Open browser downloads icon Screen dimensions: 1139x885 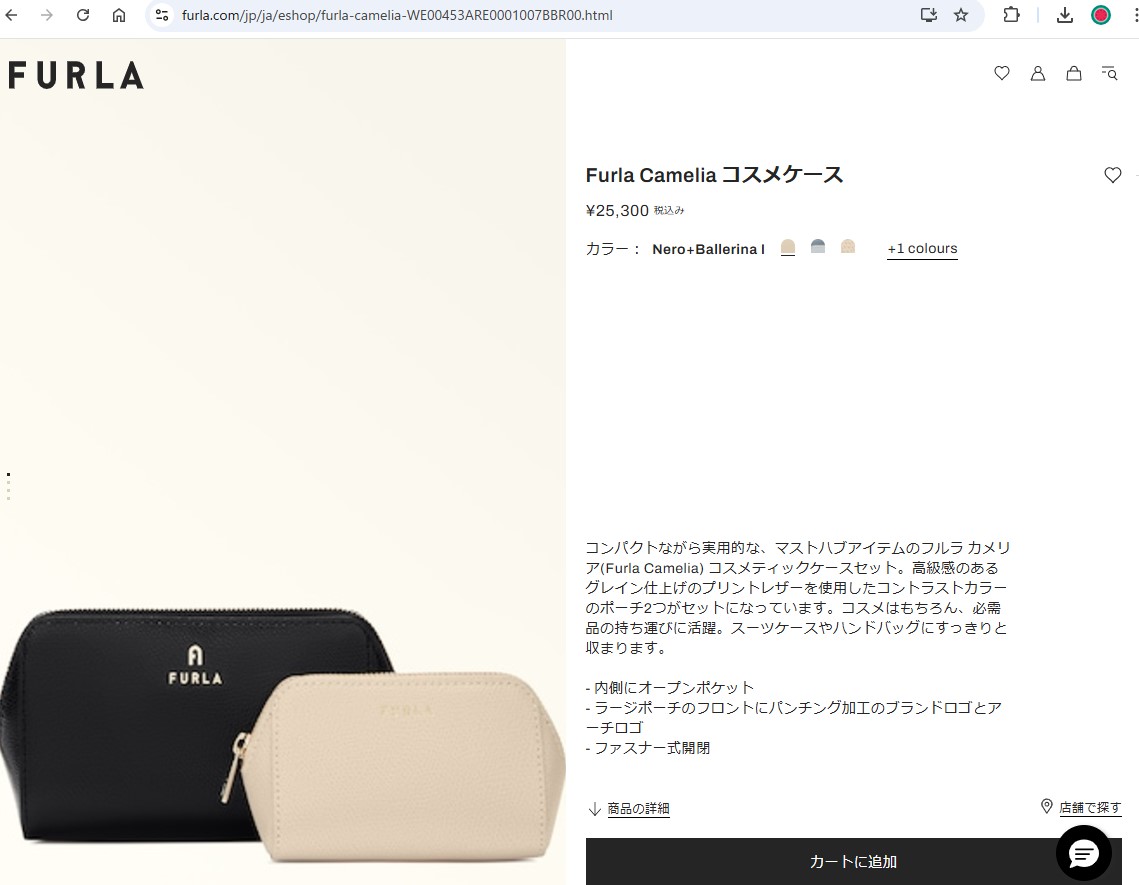pyautogui.click(x=1065, y=15)
